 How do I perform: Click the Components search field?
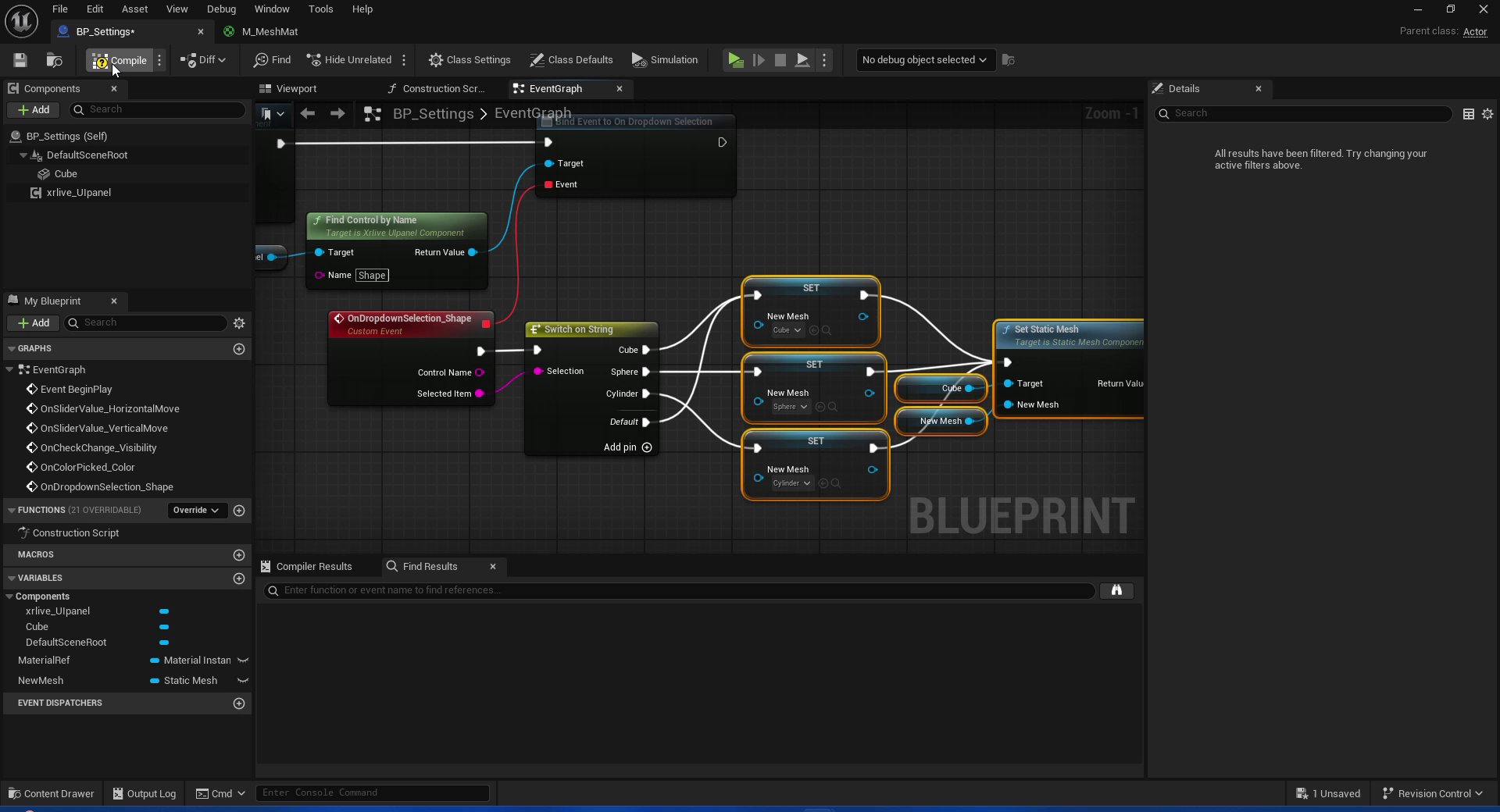[158, 110]
